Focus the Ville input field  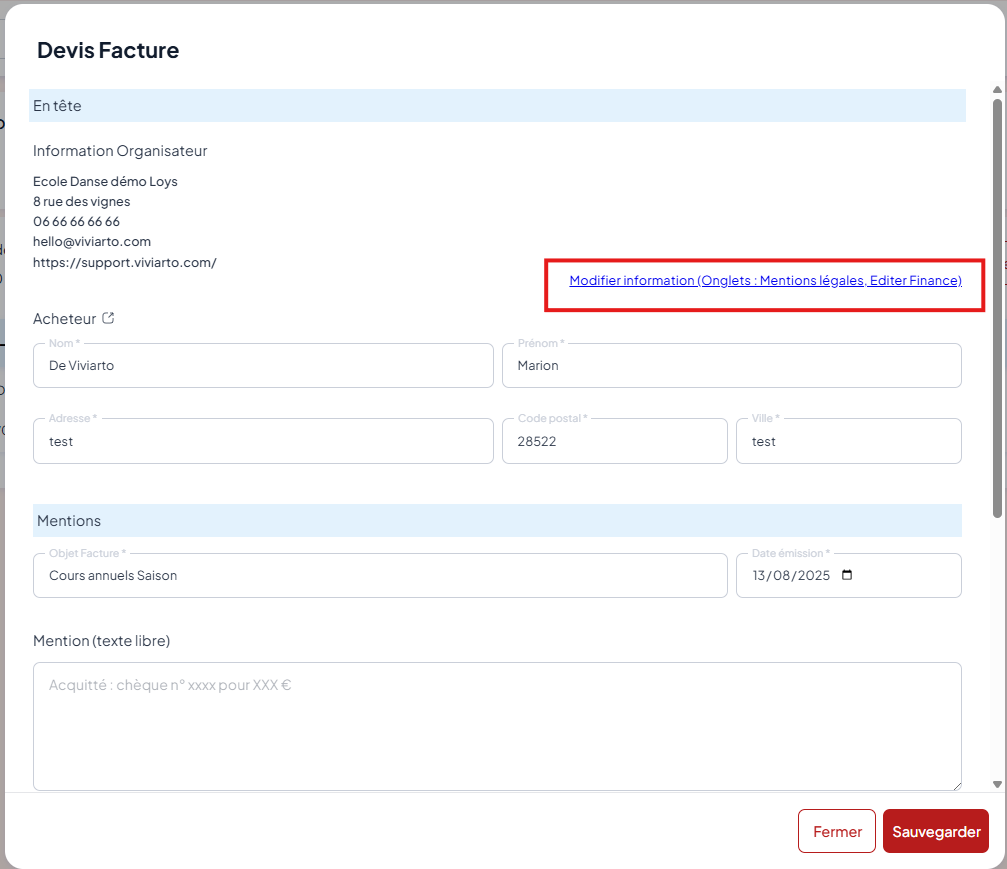(x=848, y=441)
